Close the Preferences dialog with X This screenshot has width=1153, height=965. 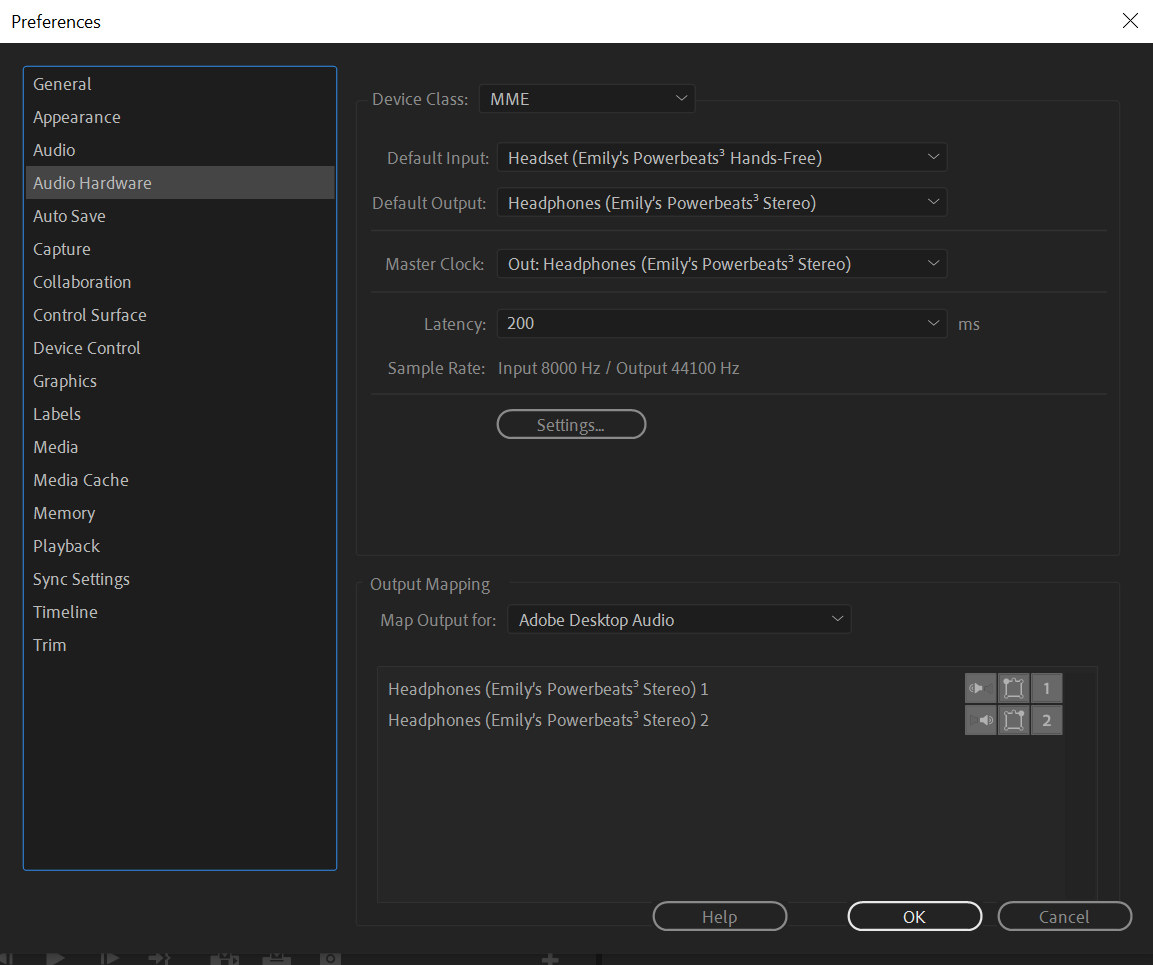(x=1130, y=21)
